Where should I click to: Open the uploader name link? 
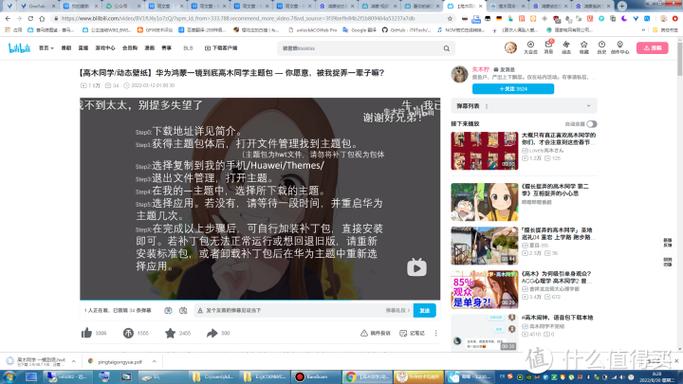(480, 69)
